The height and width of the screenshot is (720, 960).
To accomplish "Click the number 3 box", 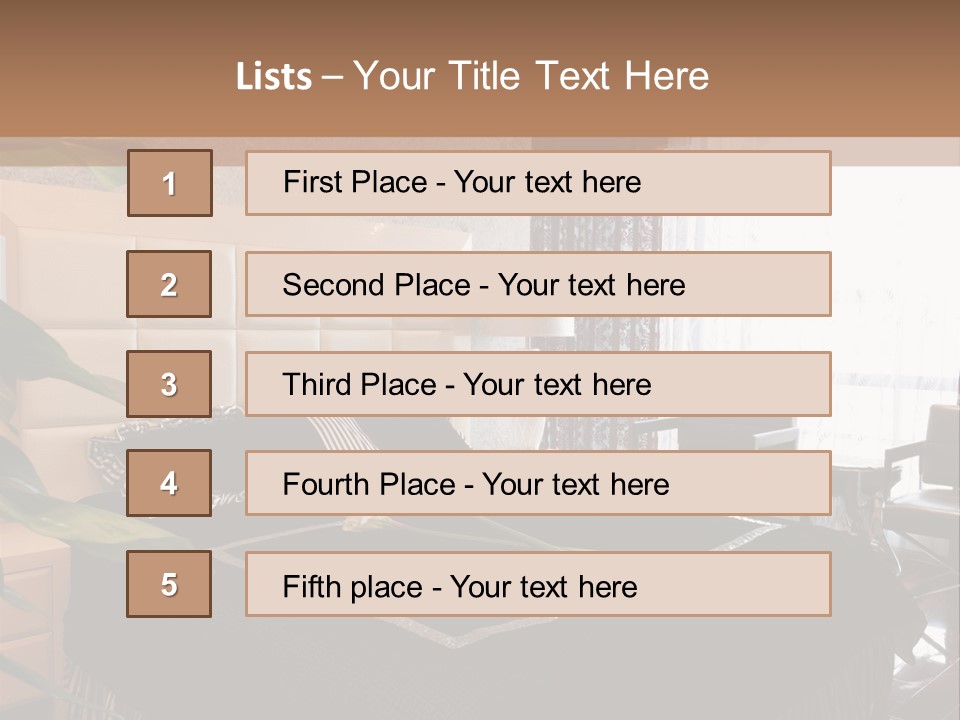I will pos(169,384).
